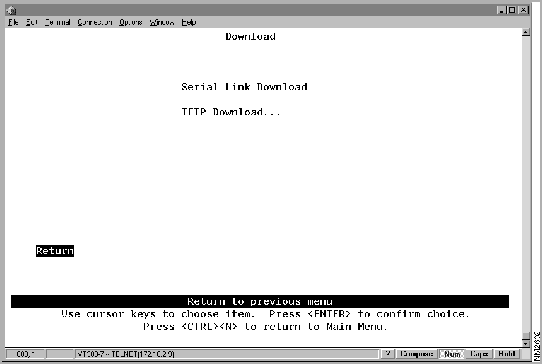Click the highlighted Return item
Screen dimensions: 542x364
click(x=55, y=251)
